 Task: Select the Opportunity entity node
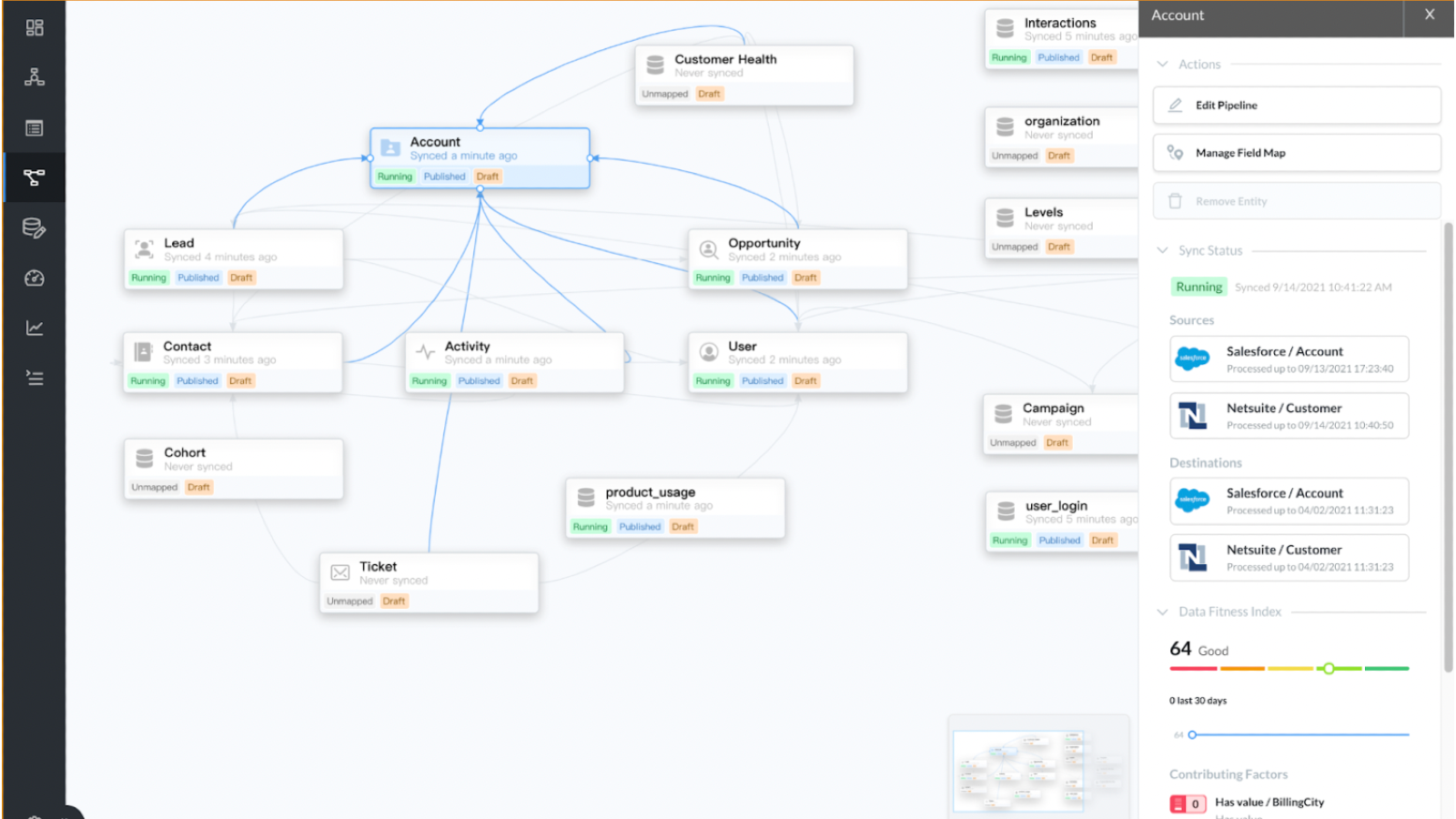coord(797,258)
